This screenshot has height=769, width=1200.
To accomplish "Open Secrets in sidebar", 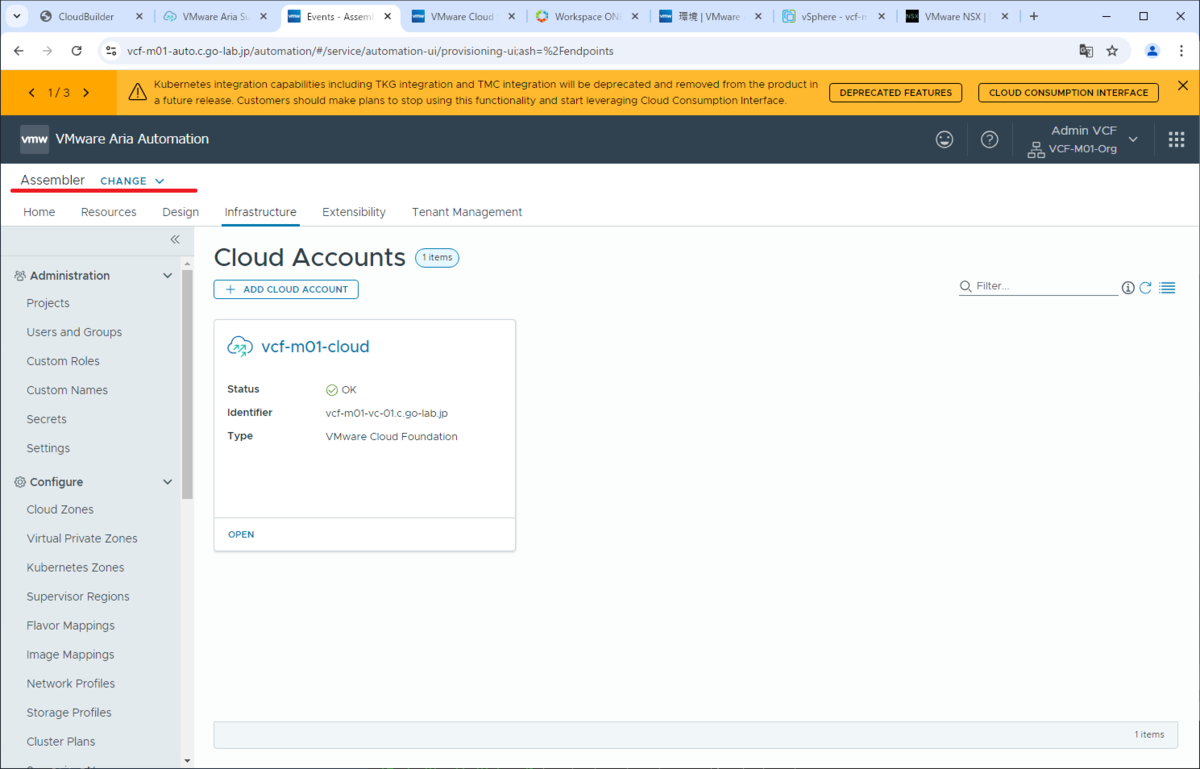I will tap(47, 419).
